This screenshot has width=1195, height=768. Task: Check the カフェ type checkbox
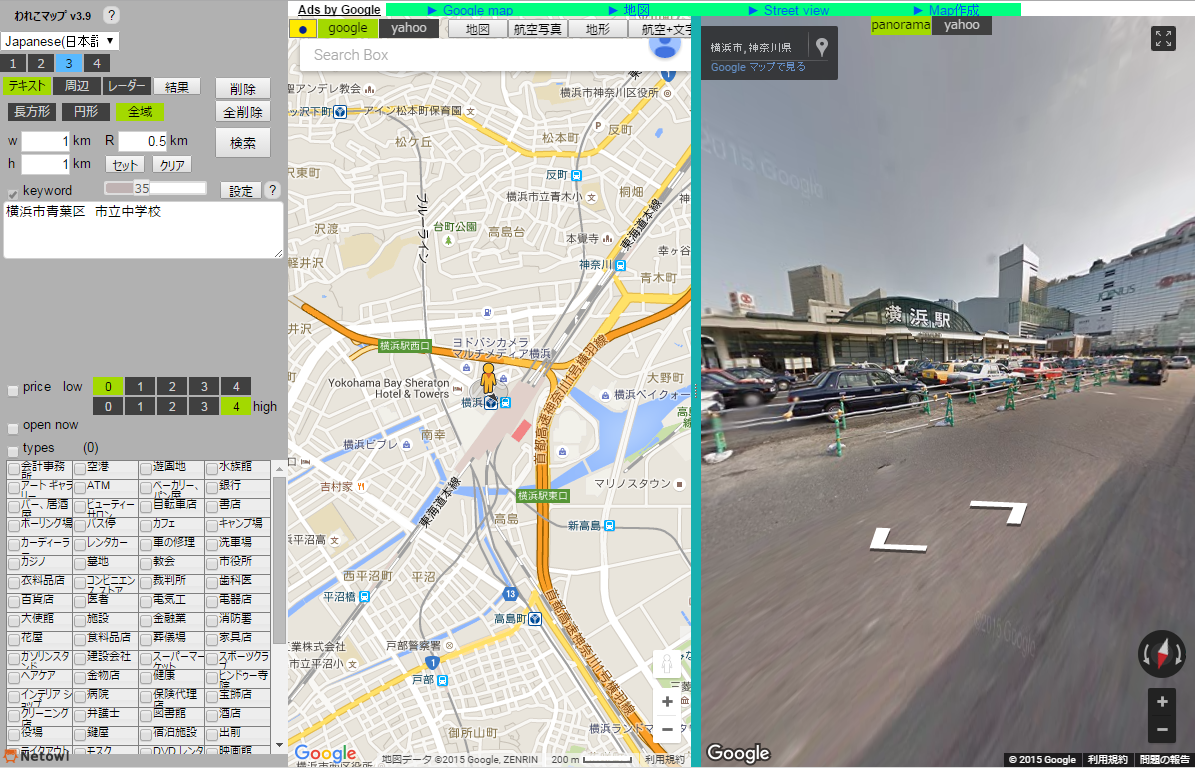point(146,526)
